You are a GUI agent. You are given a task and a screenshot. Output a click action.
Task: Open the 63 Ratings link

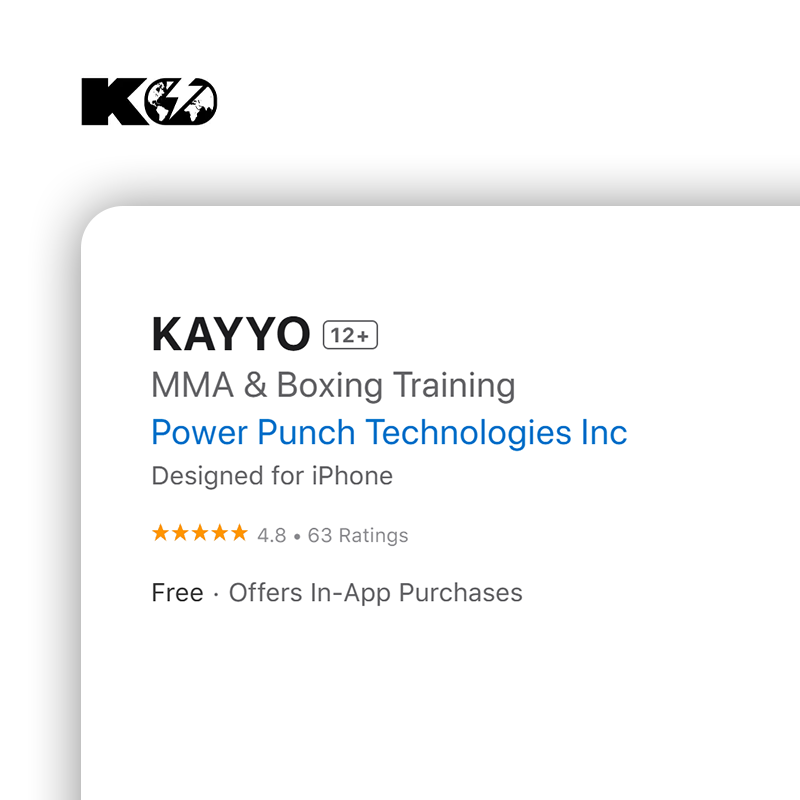click(358, 535)
